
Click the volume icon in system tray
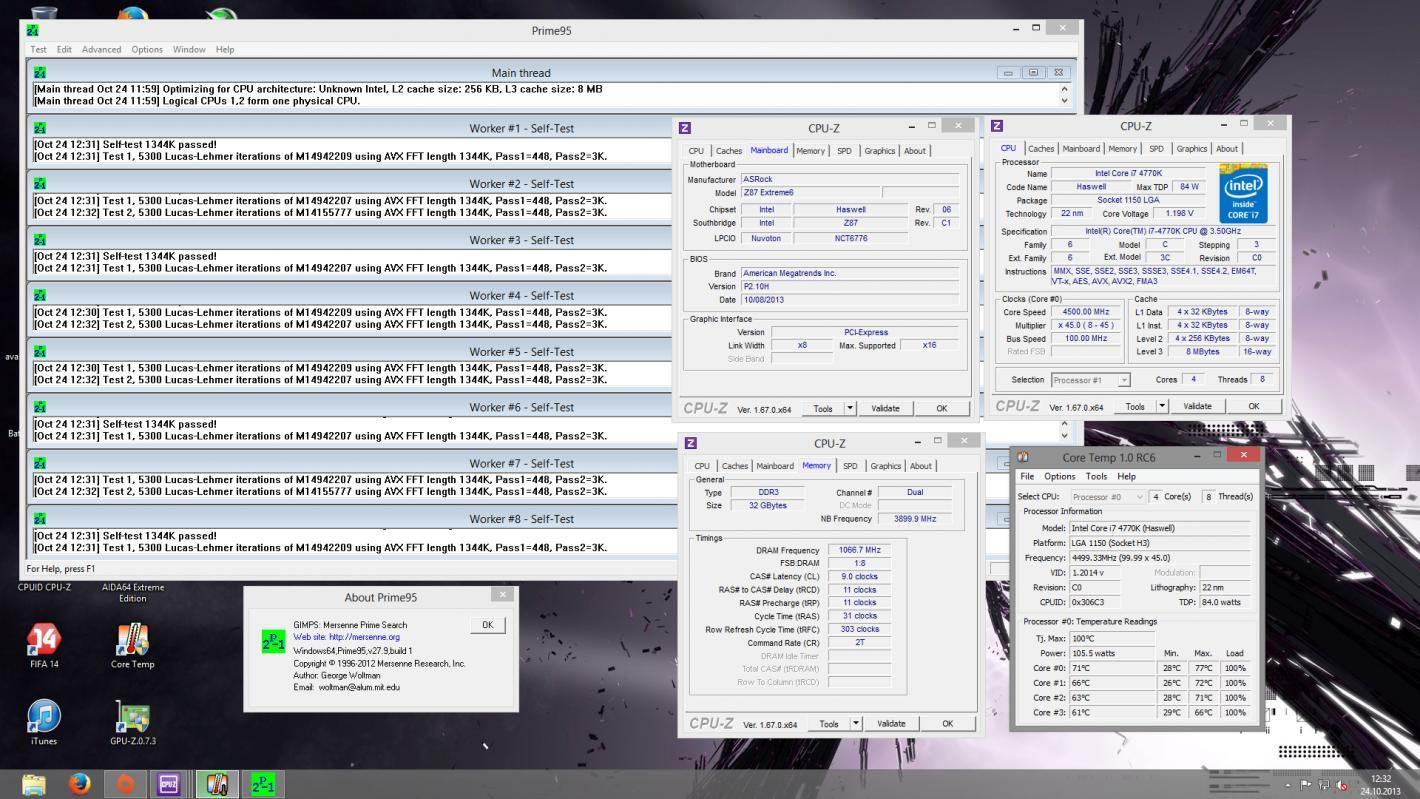[1342, 785]
